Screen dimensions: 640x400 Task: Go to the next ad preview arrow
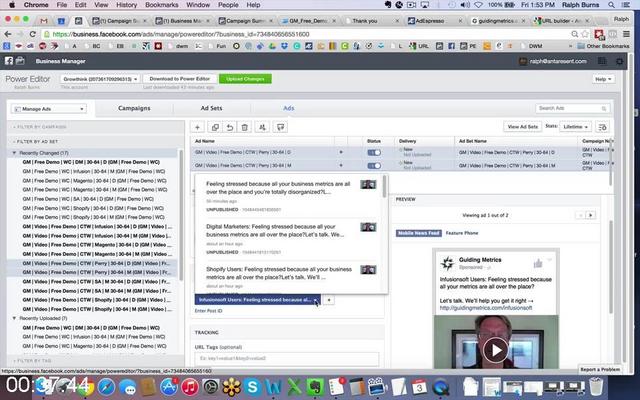(x=591, y=215)
